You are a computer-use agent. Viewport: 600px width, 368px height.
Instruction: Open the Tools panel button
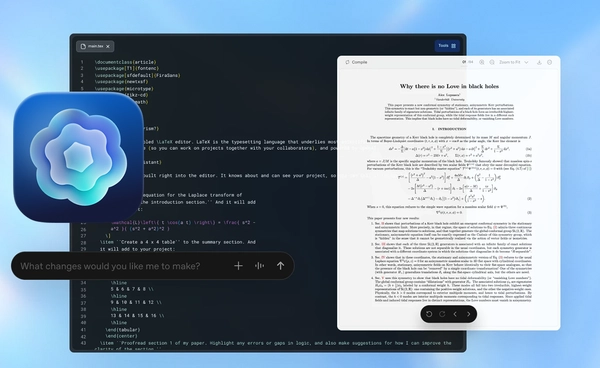pyautogui.click(x=447, y=46)
